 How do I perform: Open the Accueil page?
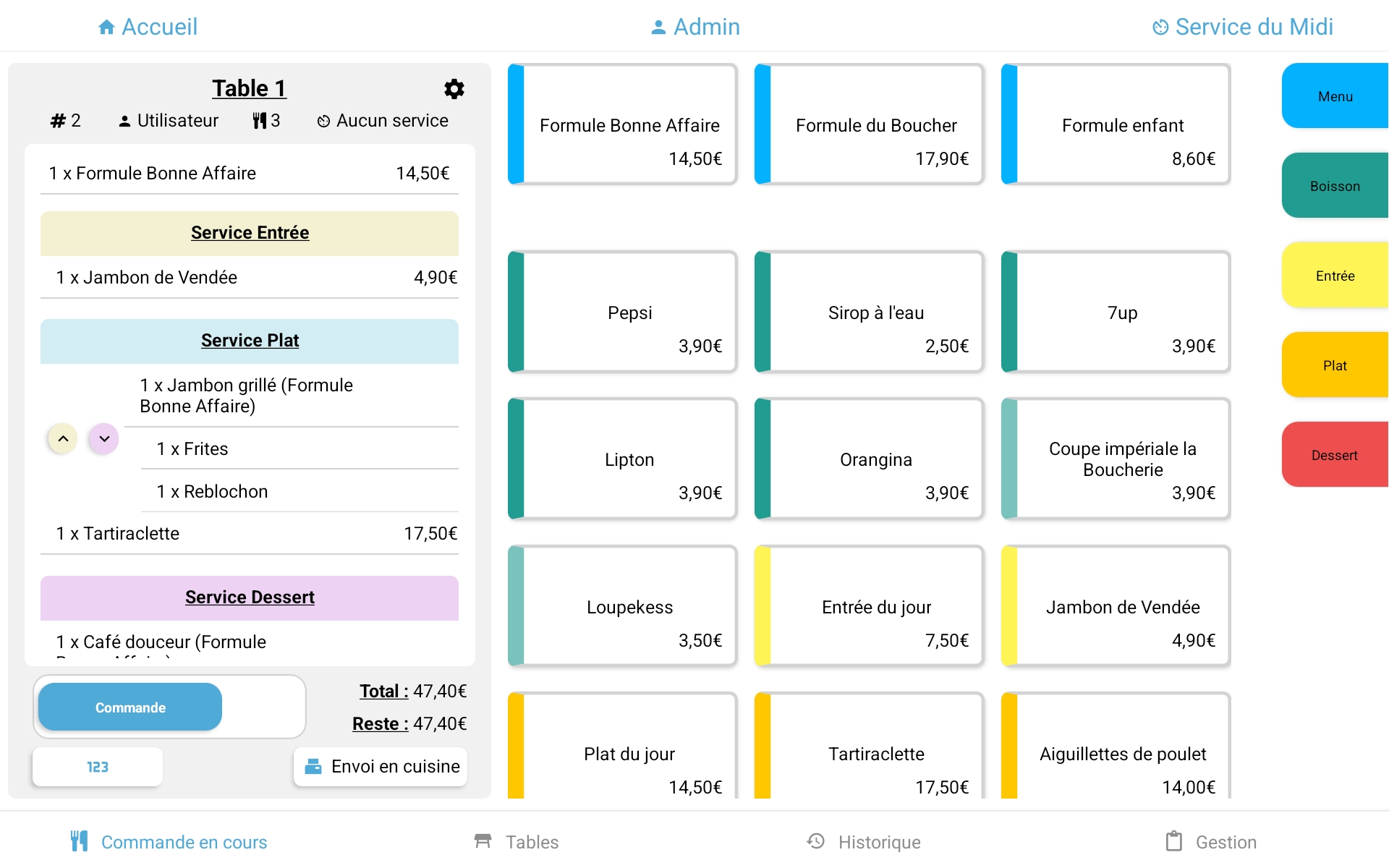[148, 26]
